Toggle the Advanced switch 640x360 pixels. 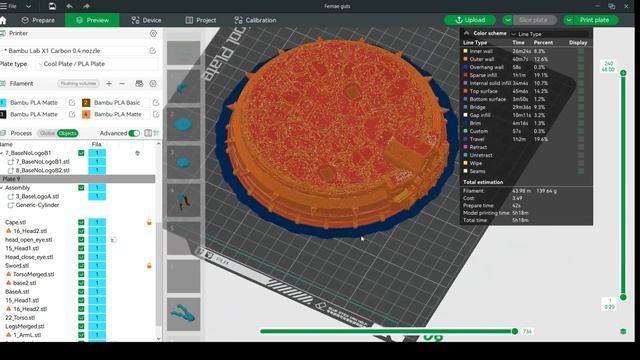[133, 133]
